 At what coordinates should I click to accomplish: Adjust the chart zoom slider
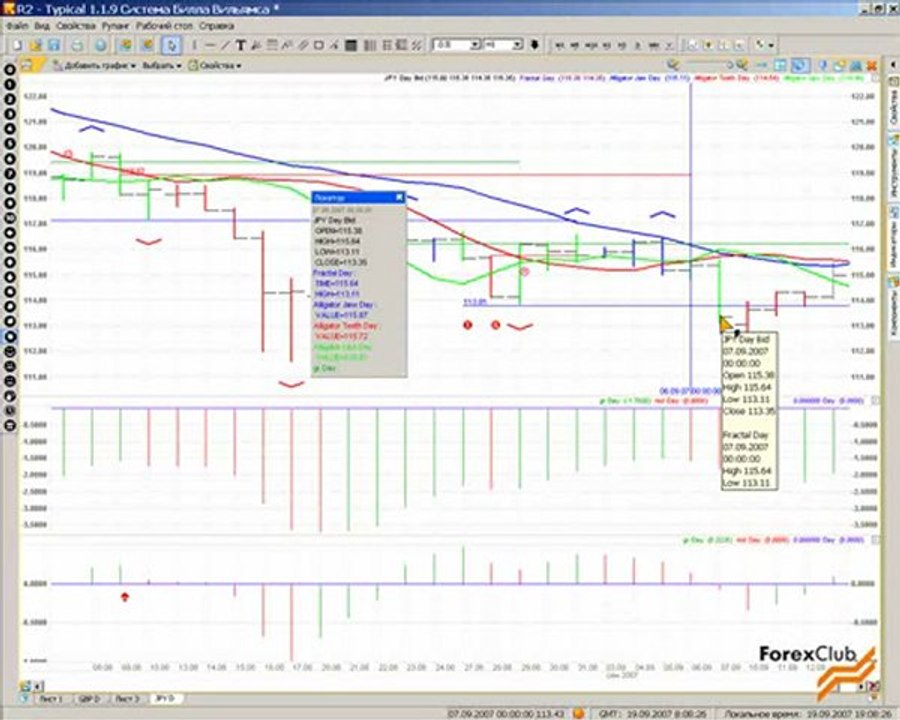click(708, 65)
